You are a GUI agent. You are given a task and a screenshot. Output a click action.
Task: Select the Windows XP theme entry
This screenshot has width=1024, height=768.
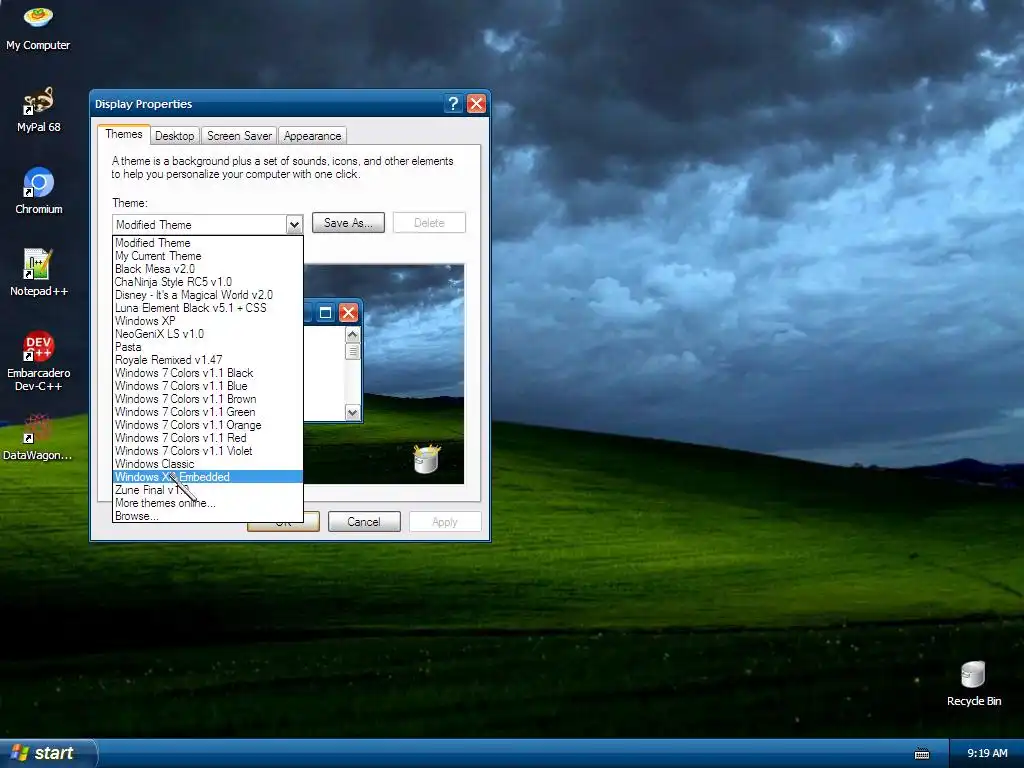[208, 321]
